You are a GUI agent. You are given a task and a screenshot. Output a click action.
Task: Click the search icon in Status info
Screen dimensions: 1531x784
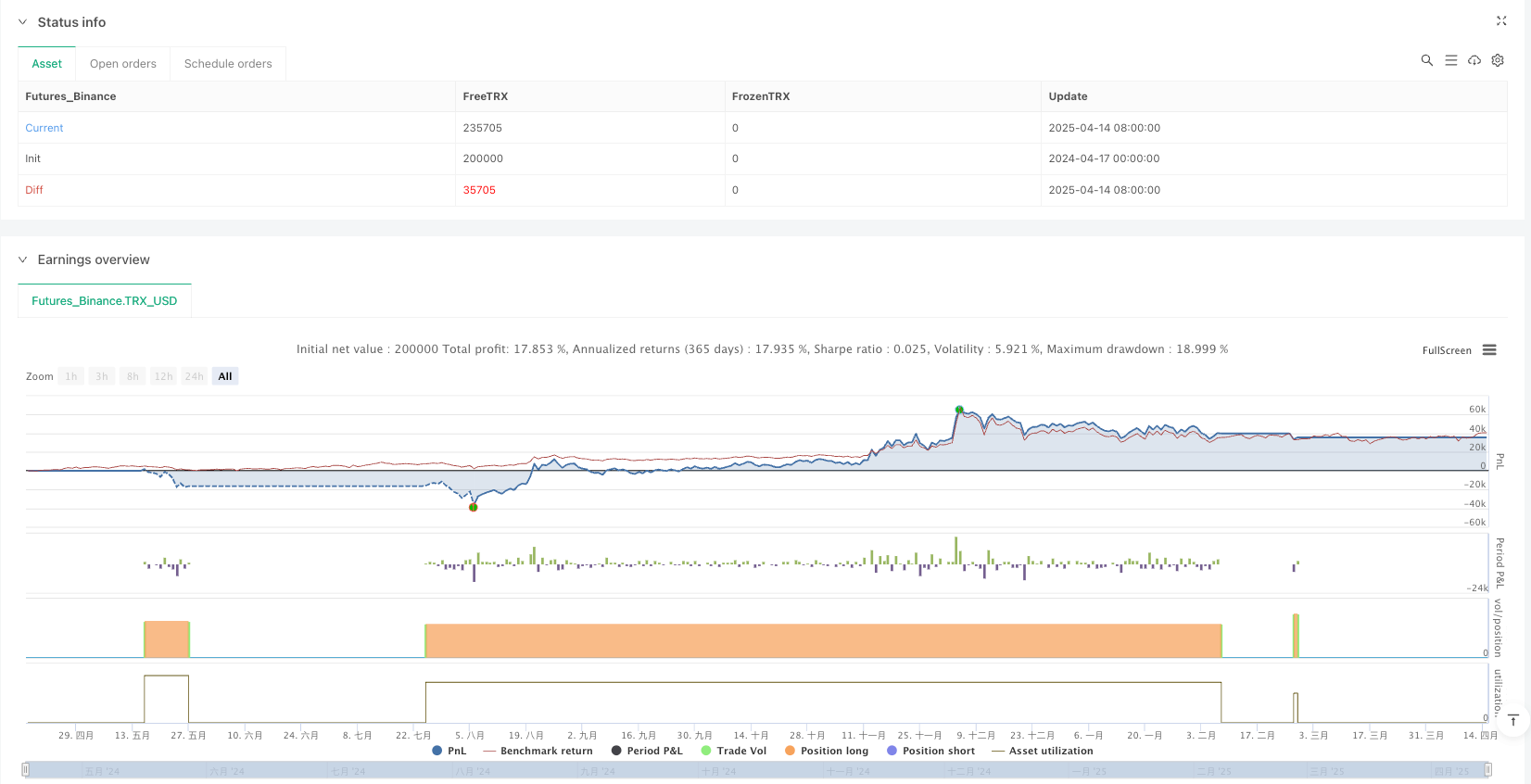pyautogui.click(x=1426, y=60)
